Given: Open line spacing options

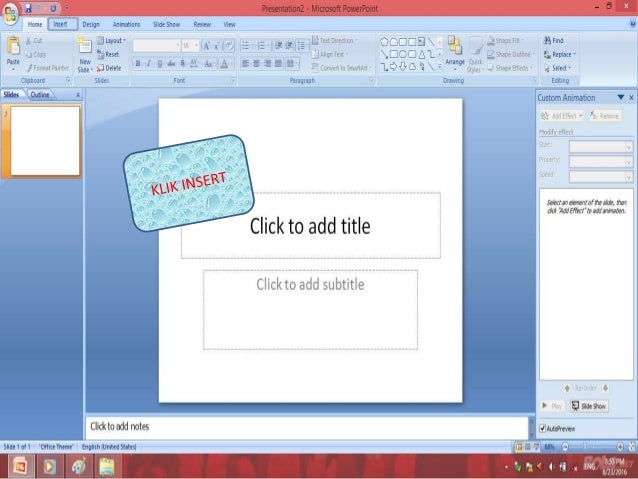Looking at the screenshot, I should click(302, 46).
